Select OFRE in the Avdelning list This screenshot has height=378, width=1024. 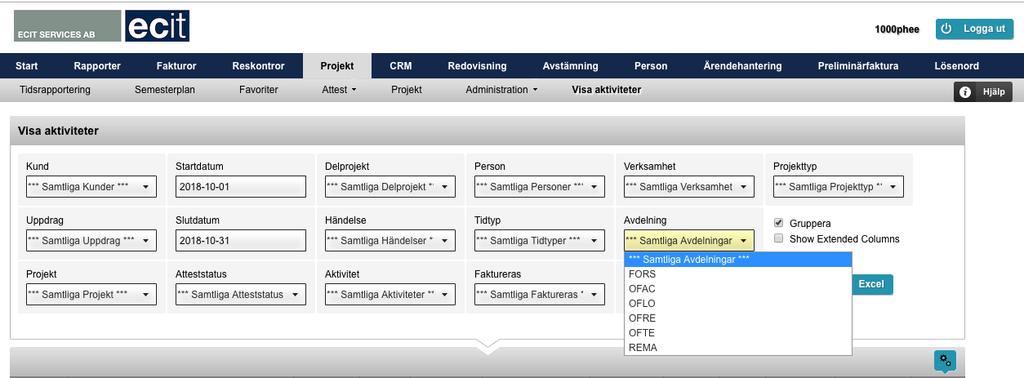coord(738,318)
